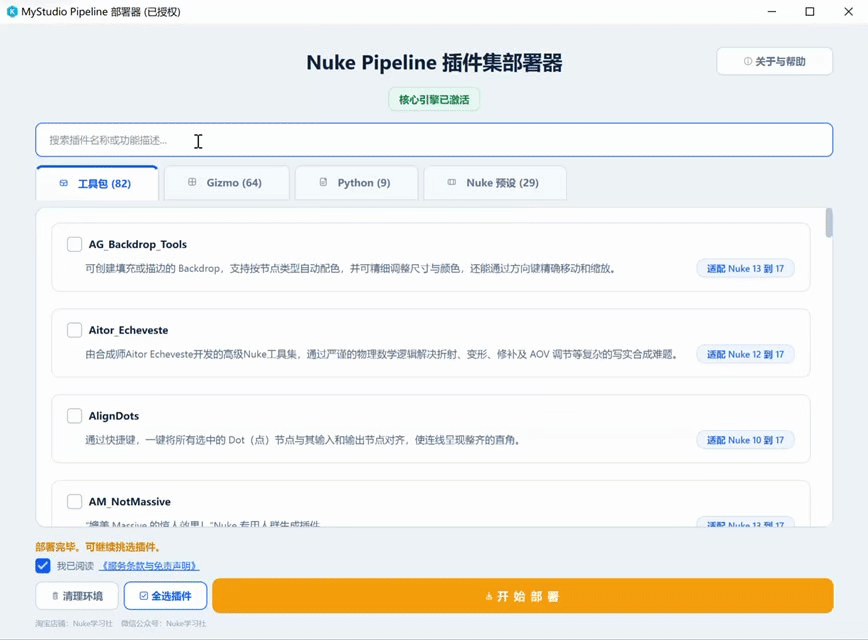Image resolution: width=868 pixels, height=640 pixels.
Task: Click the AlignDots description text
Action: (302, 440)
